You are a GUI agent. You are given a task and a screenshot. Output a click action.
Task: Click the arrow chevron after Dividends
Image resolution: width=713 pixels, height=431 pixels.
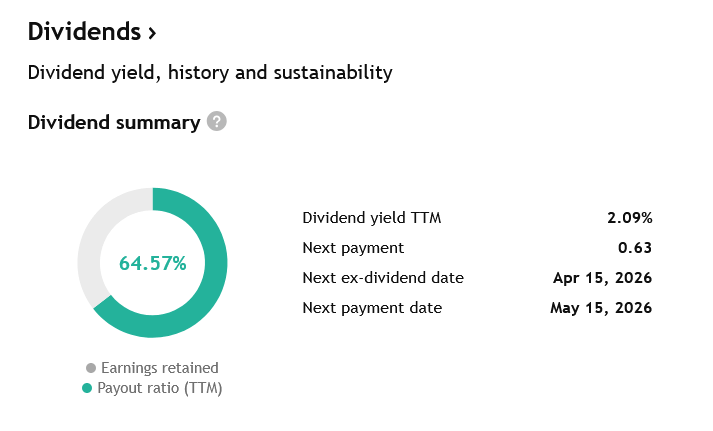point(152,33)
